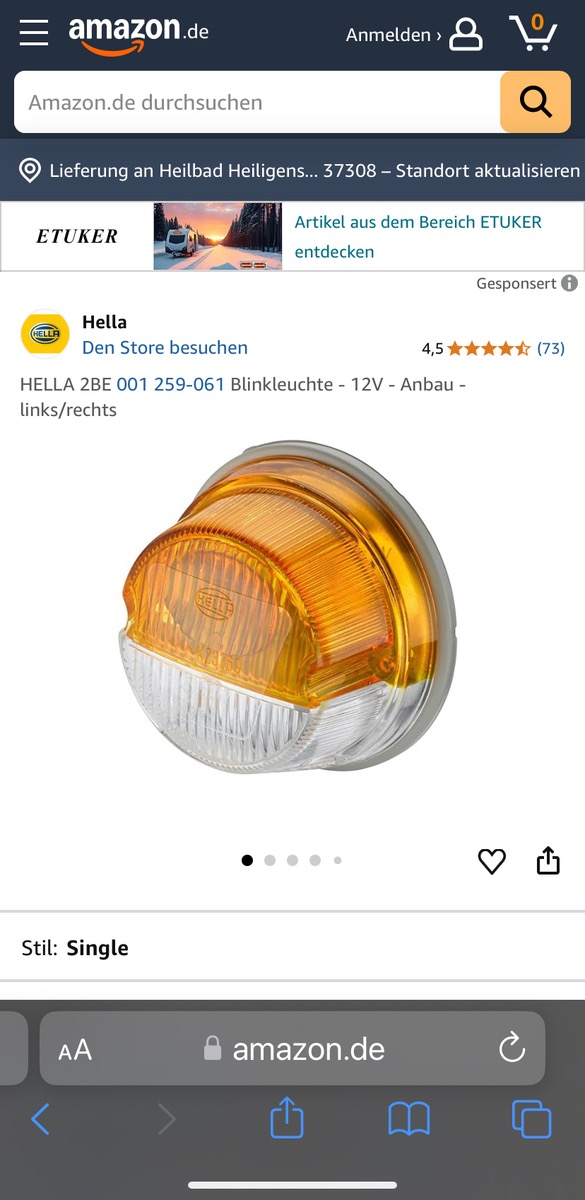Expand the Stil: Single selector
This screenshot has height=1200, width=585.
[292, 948]
